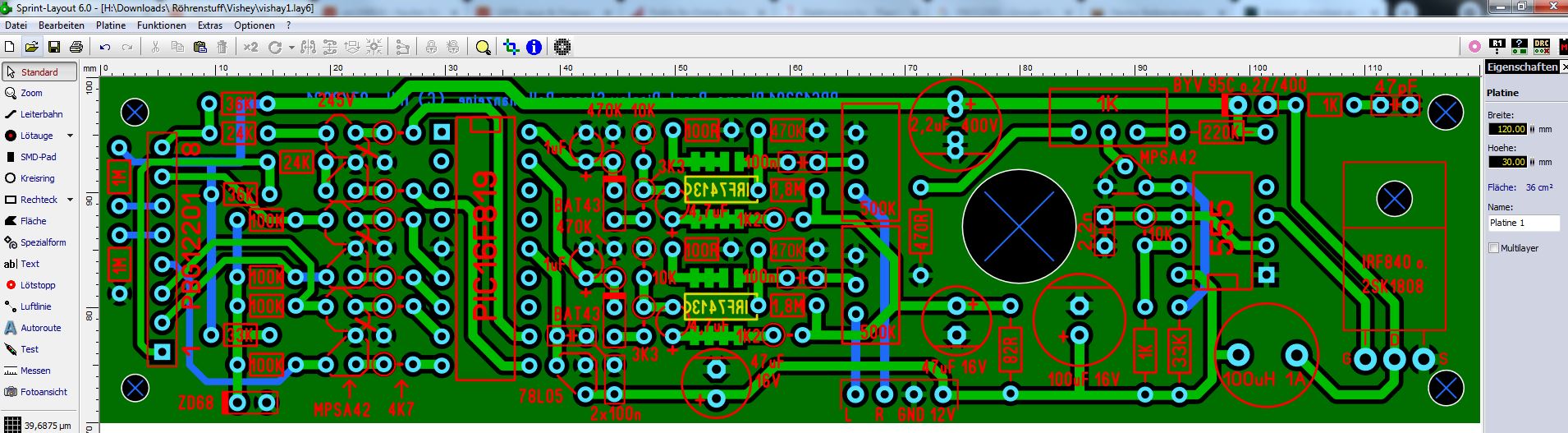Open the DRC design rule check
Viewport: 1568px width, 433px height.
(x=1541, y=46)
